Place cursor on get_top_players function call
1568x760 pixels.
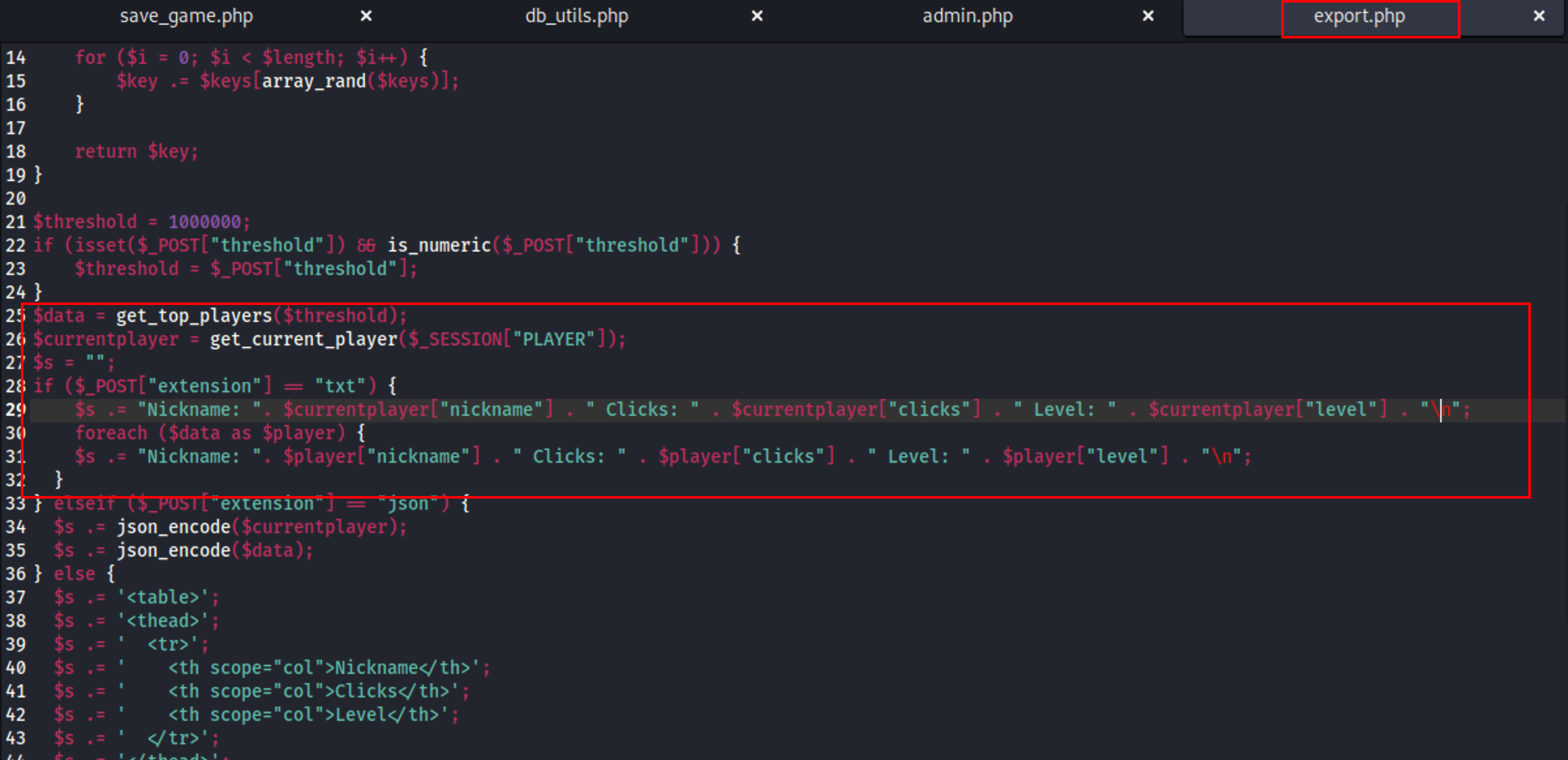click(x=194, y=316)
